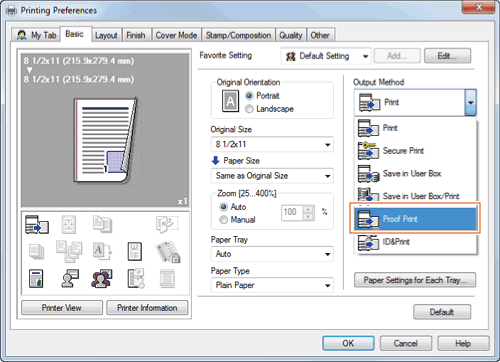The image size is (500, 362).
Task: Open the Paper Type Plain Paper dropdown
Action: [x=272, y=285]
